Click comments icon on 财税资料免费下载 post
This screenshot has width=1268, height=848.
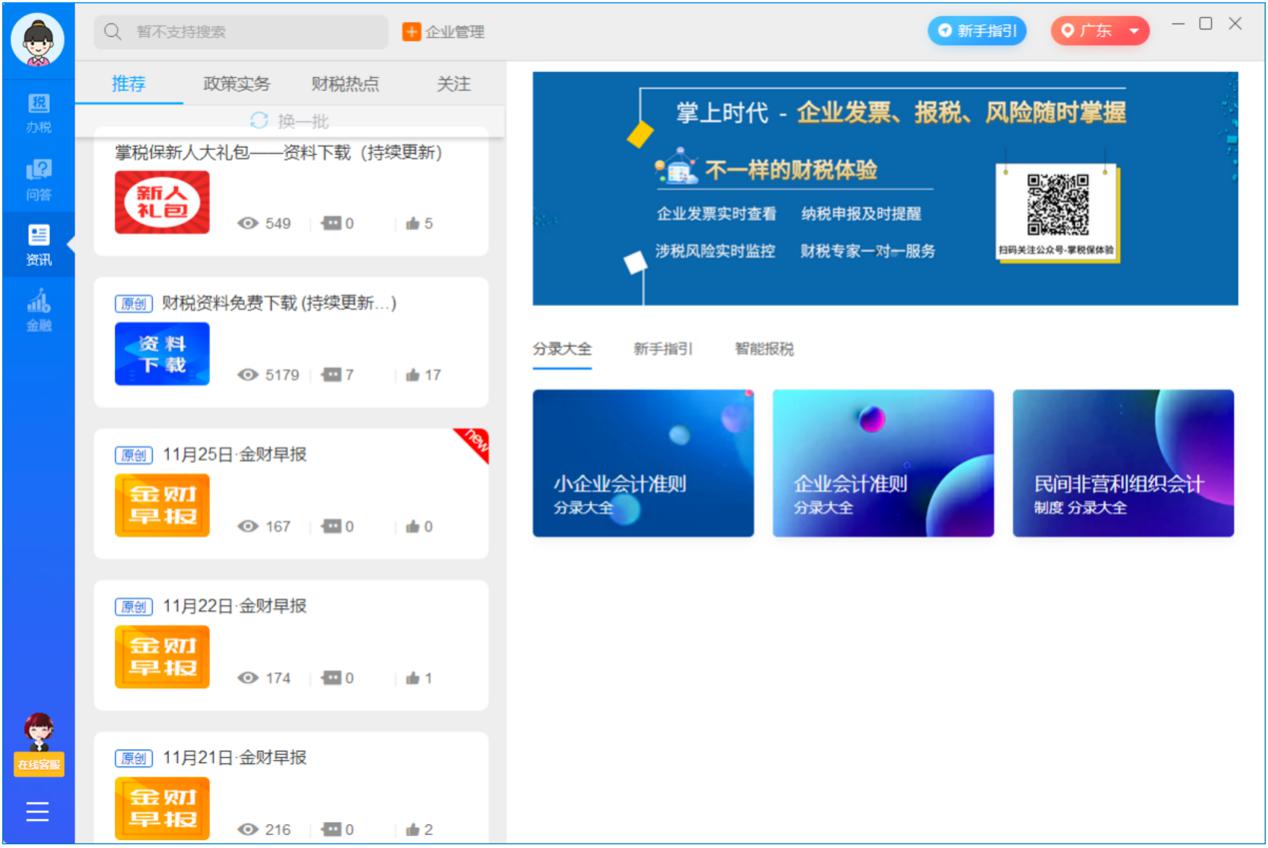(x=331, y=375)
